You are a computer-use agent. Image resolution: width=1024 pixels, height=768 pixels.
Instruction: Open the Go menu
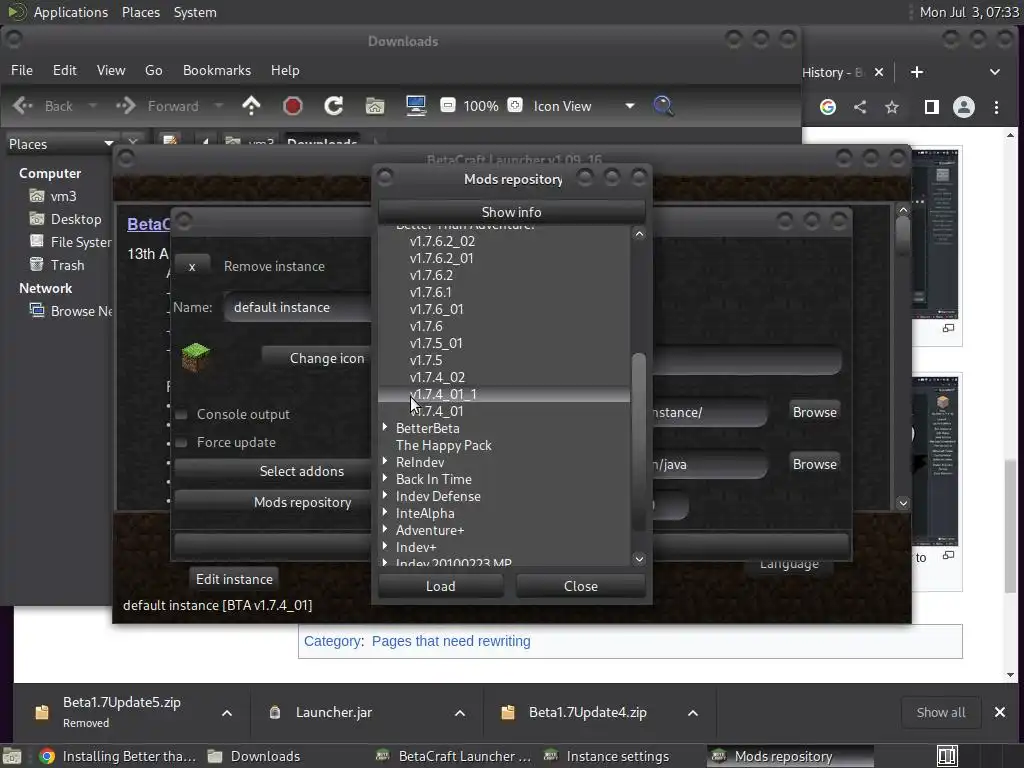pos(153,70)
